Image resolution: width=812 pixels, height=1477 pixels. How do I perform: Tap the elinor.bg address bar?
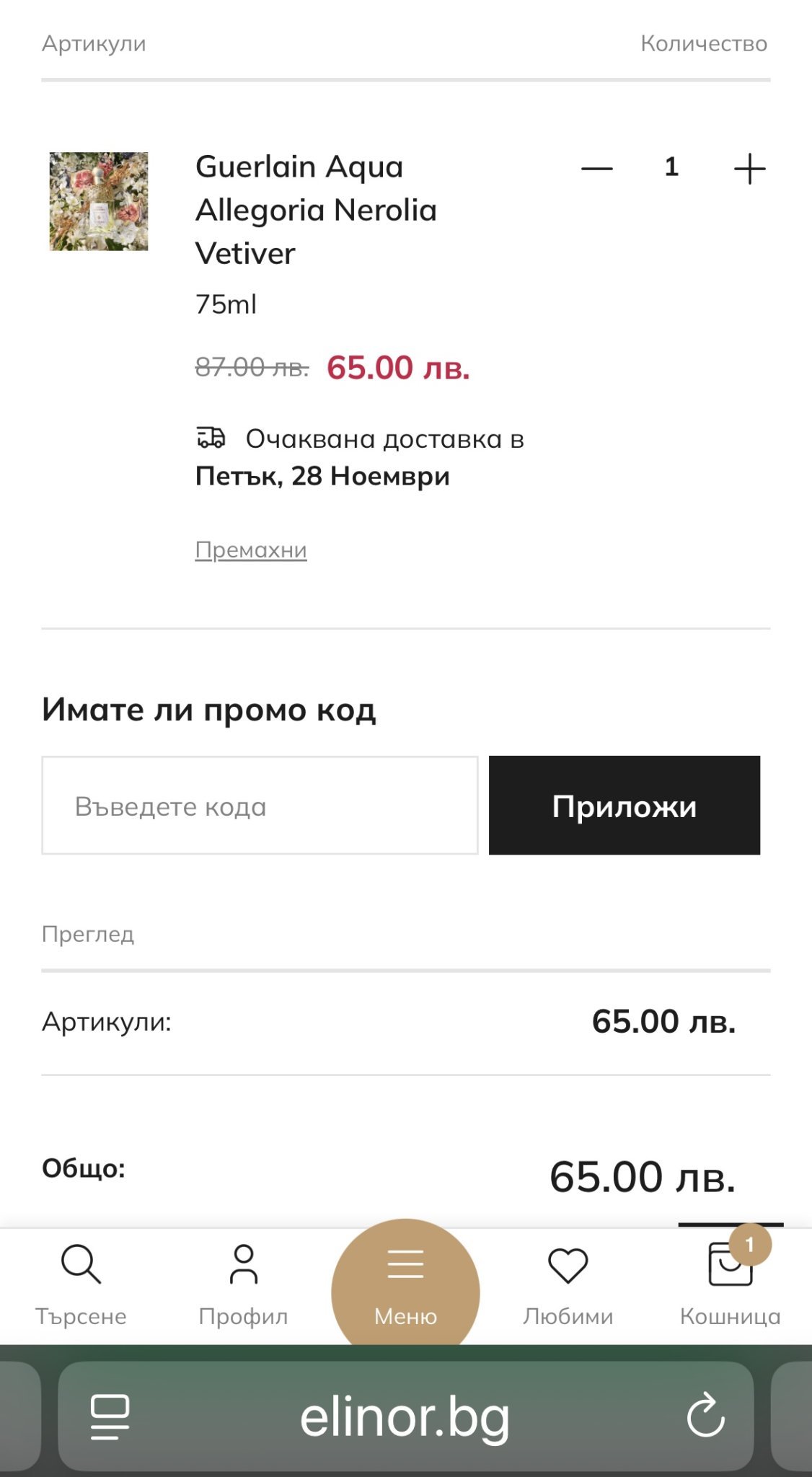405,1416
